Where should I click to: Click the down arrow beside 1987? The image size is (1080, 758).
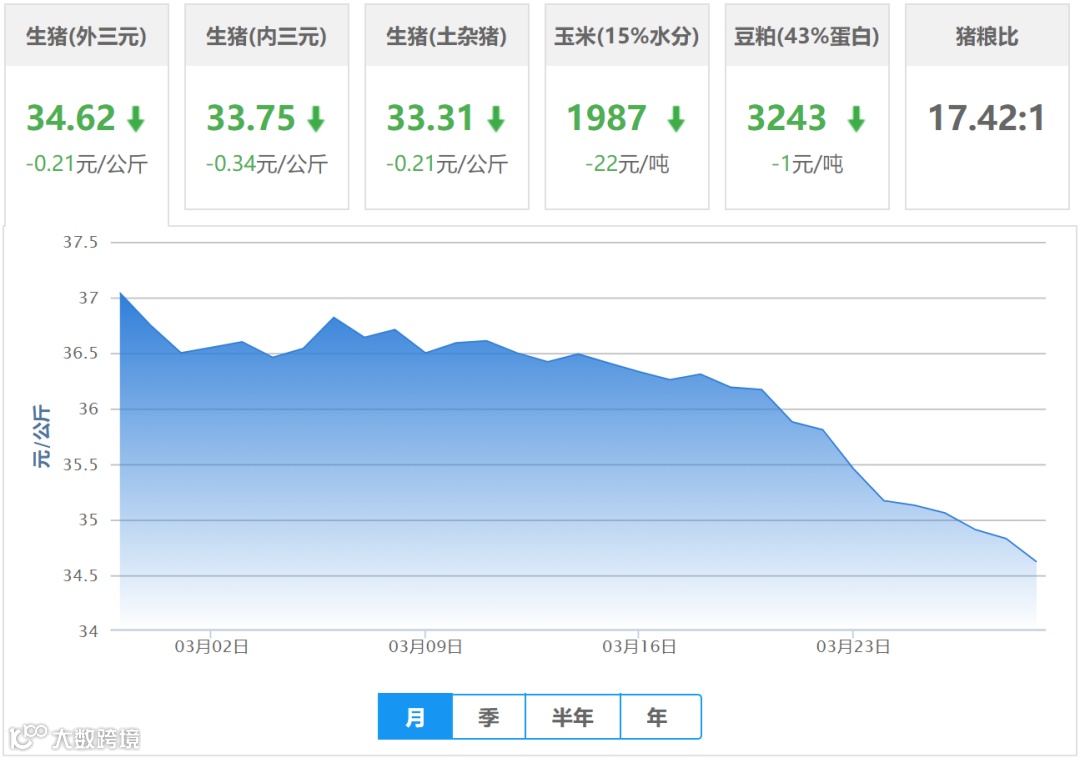[x=676, y=118]
